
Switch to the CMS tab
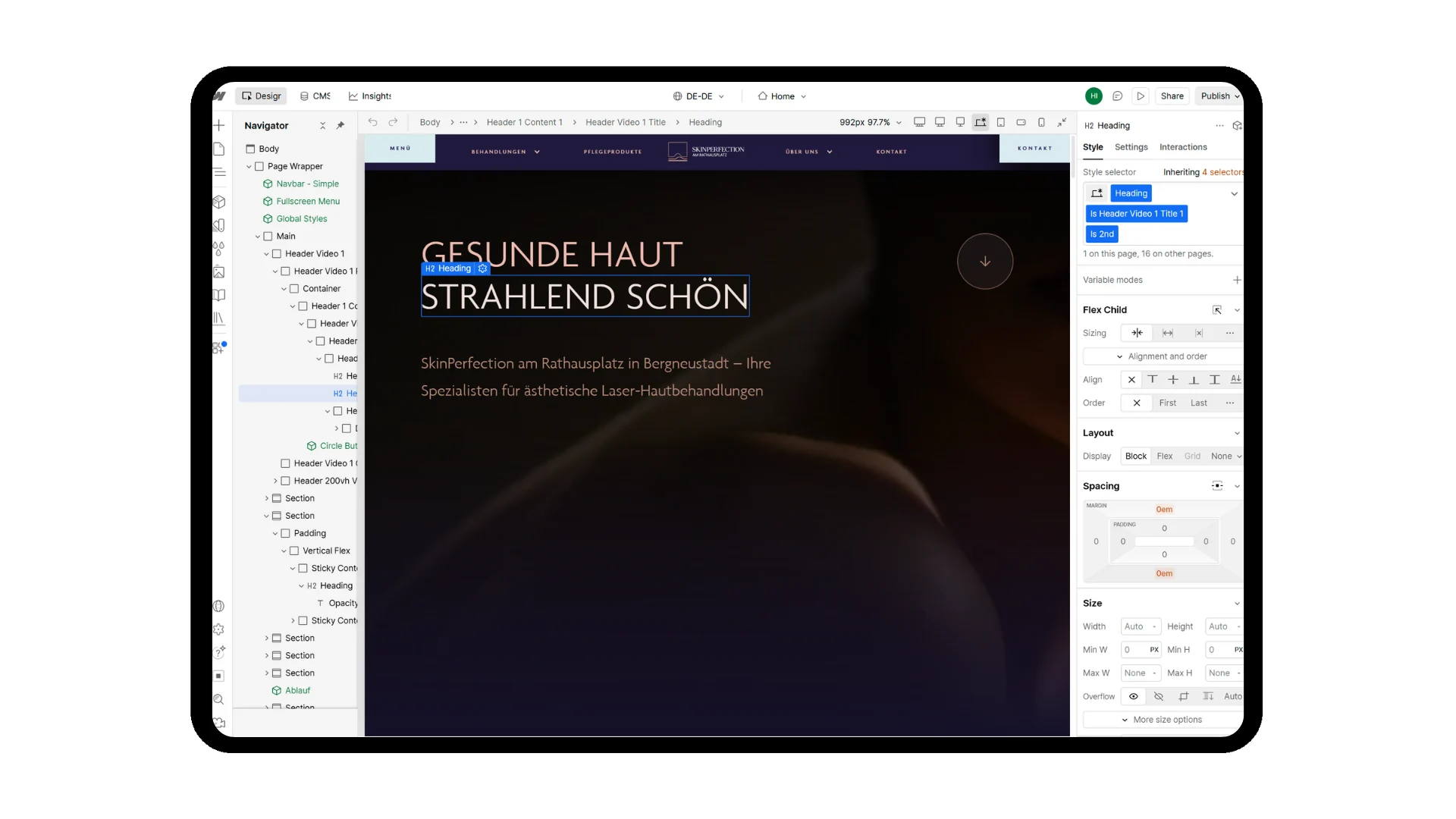(315, 96)
